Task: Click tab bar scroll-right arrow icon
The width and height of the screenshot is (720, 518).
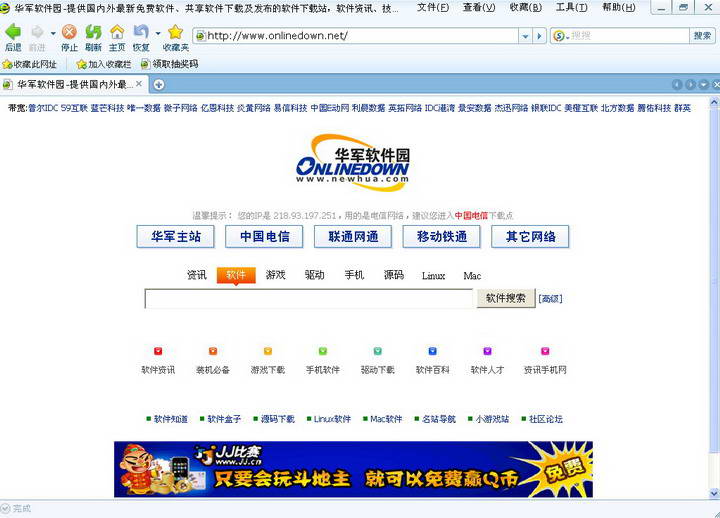Action: coord(690,84)
